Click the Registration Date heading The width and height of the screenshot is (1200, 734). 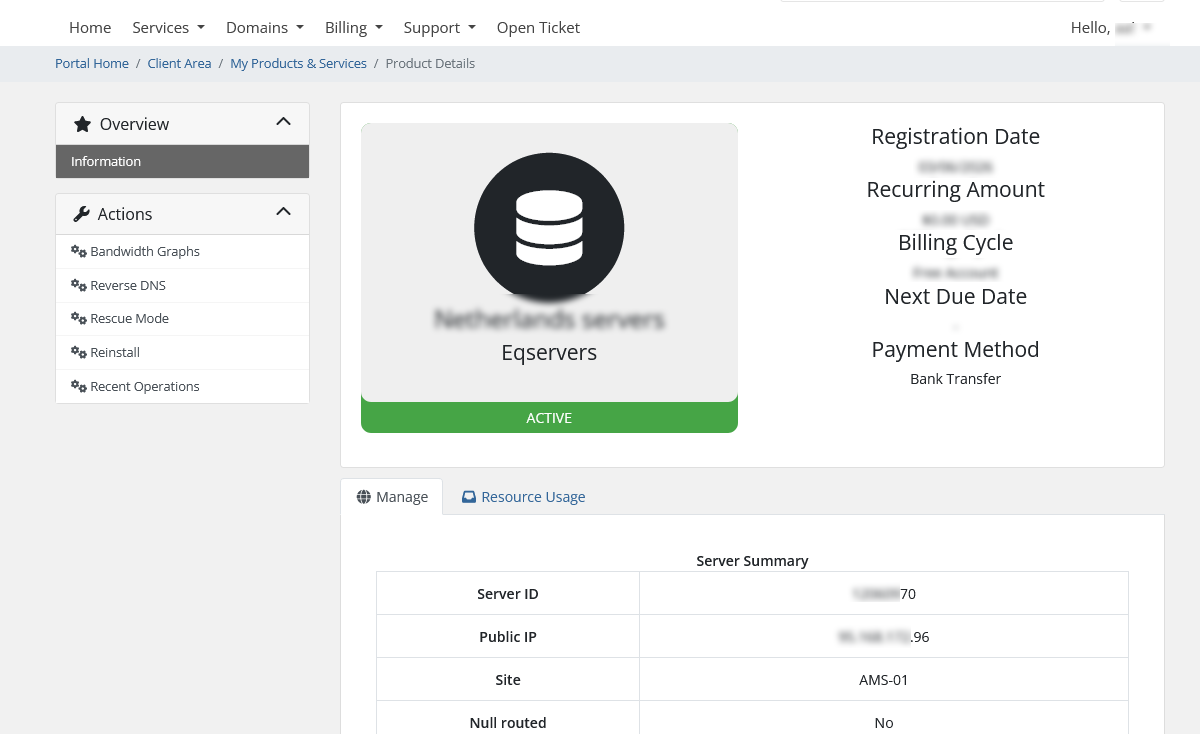pyautogui.click(x=955, y=137)
